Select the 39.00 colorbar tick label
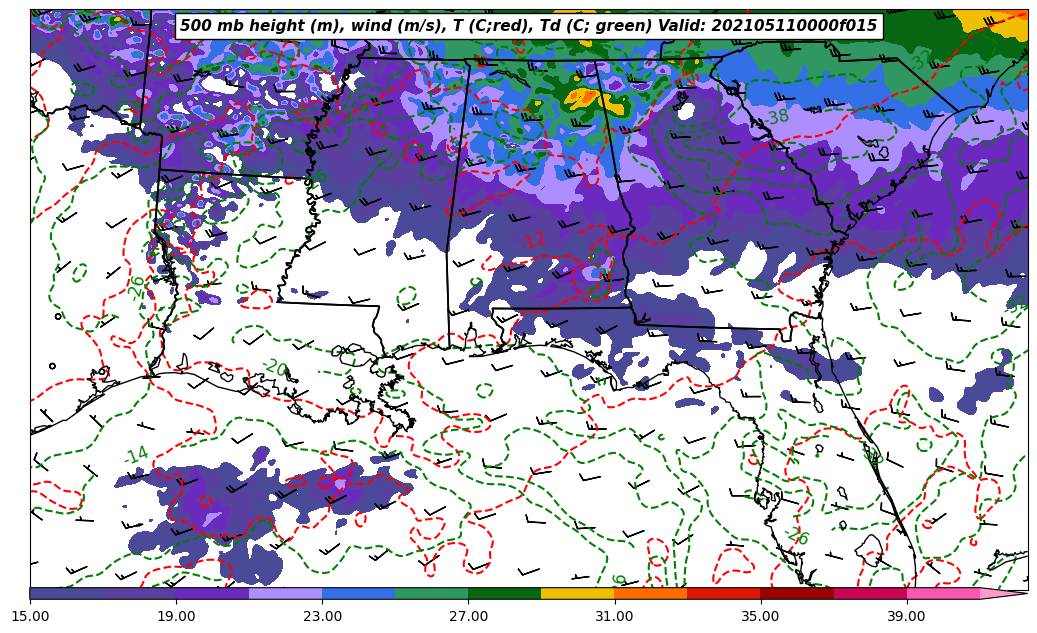This screenshot has height=633, width=1037. [906, 616]
